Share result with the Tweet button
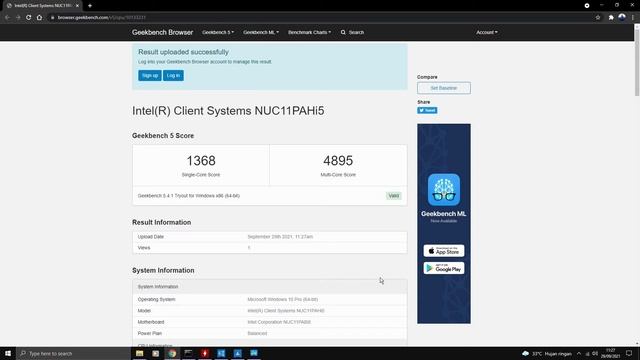 [427, 110]
